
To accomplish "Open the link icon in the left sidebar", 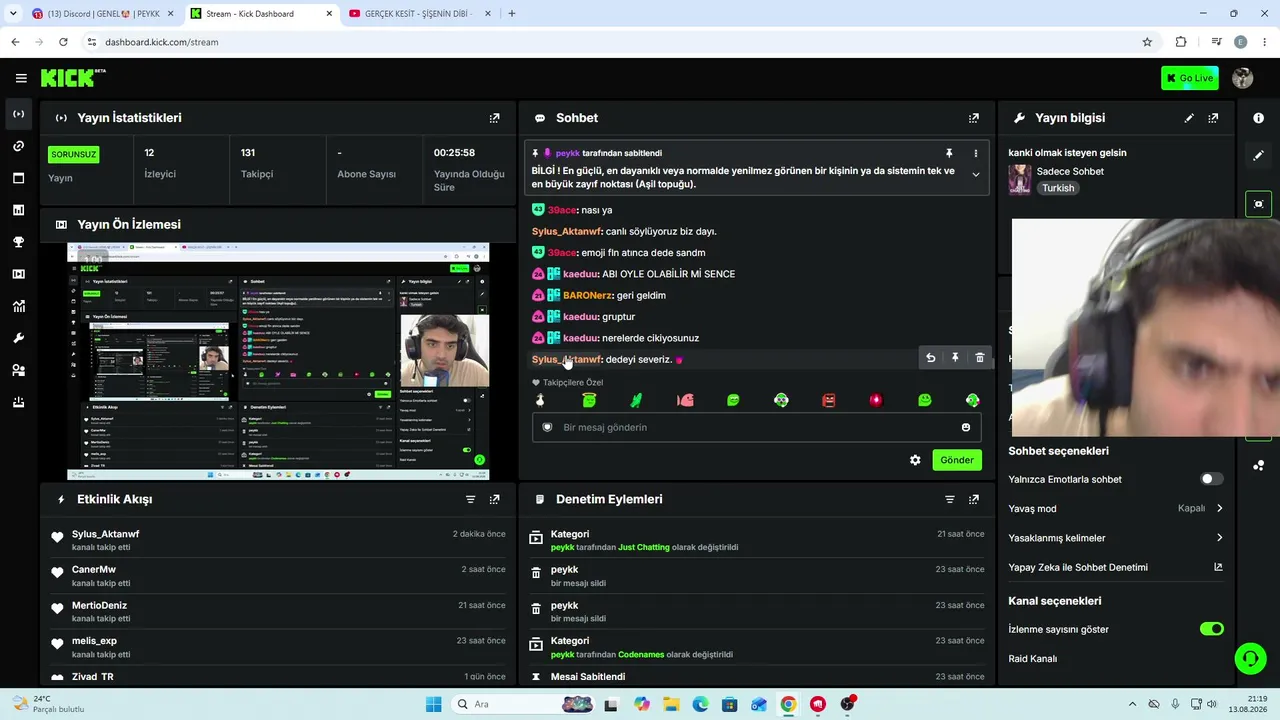I will pos(18,146).
